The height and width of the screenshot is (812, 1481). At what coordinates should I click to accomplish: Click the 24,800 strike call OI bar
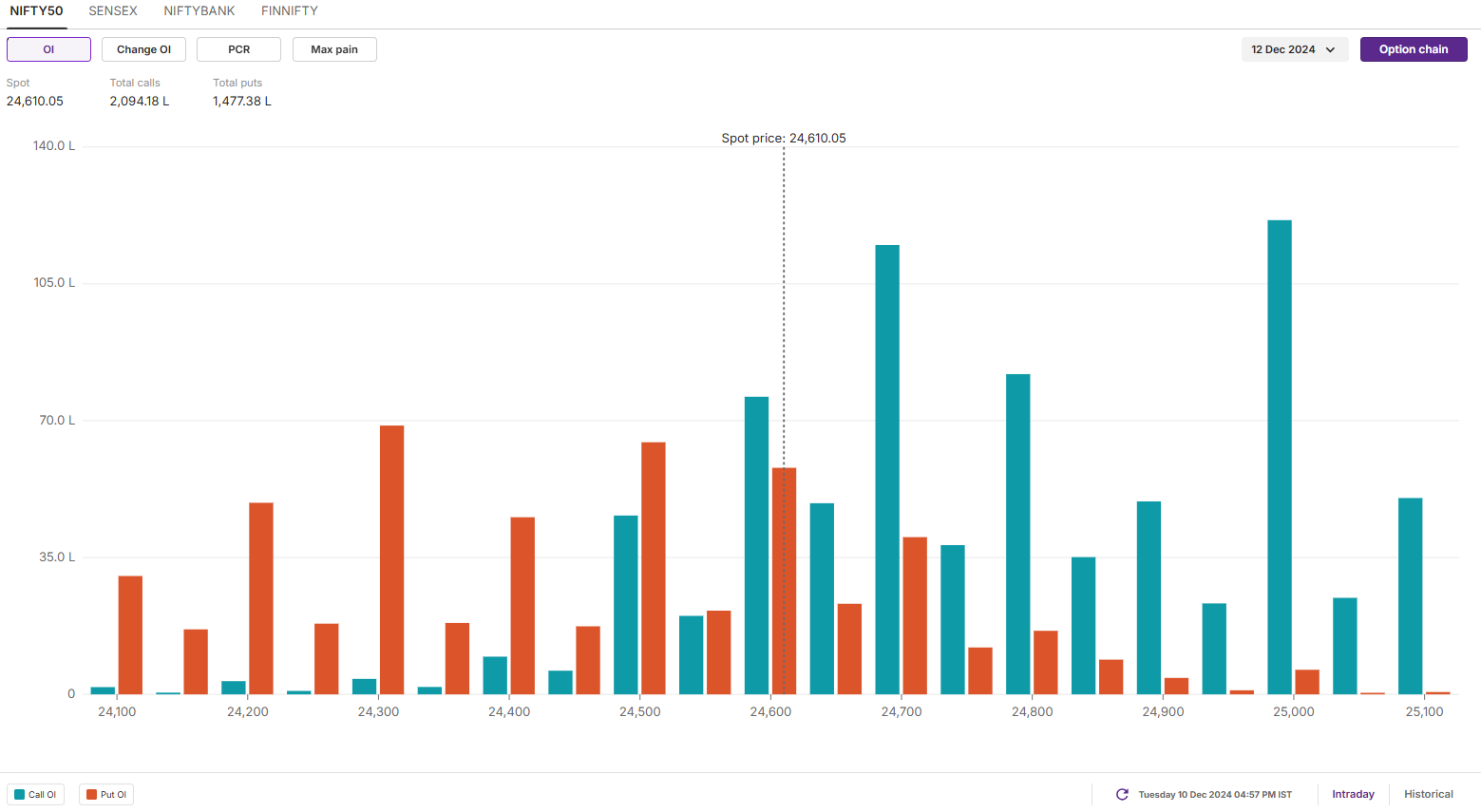coord(1018,534)
